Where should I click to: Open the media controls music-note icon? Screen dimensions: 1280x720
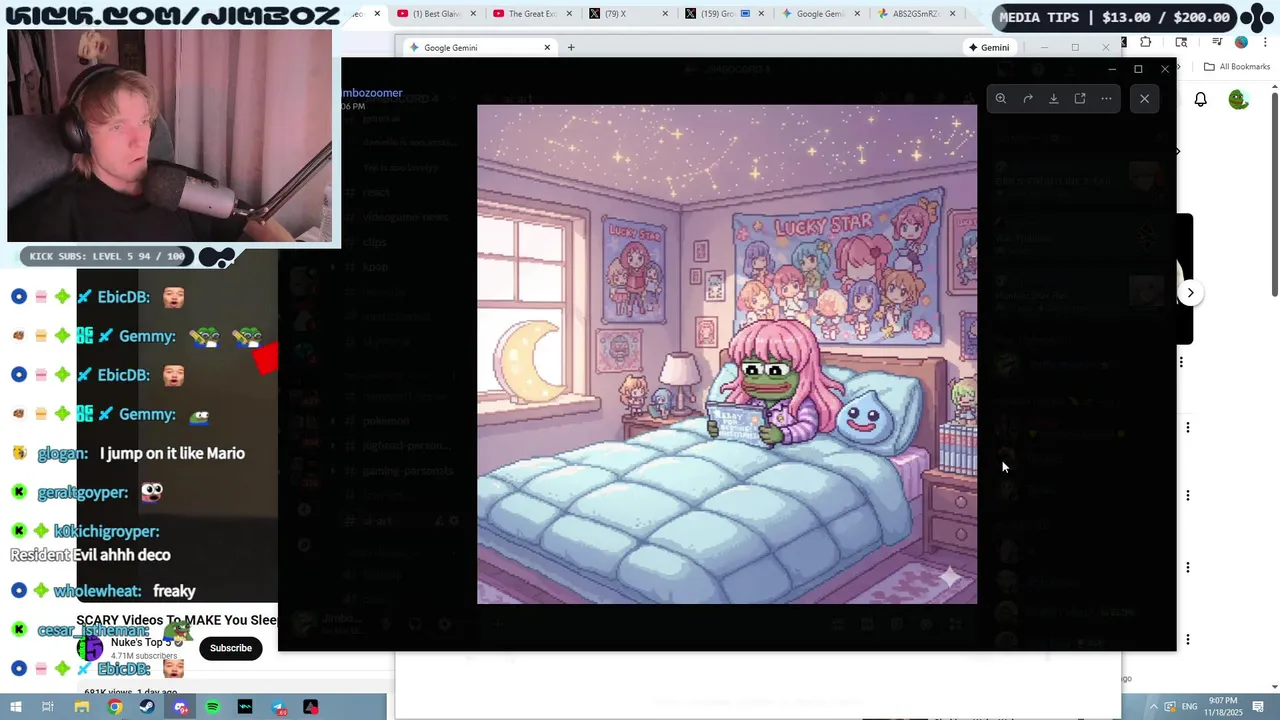coord(1217,42)
